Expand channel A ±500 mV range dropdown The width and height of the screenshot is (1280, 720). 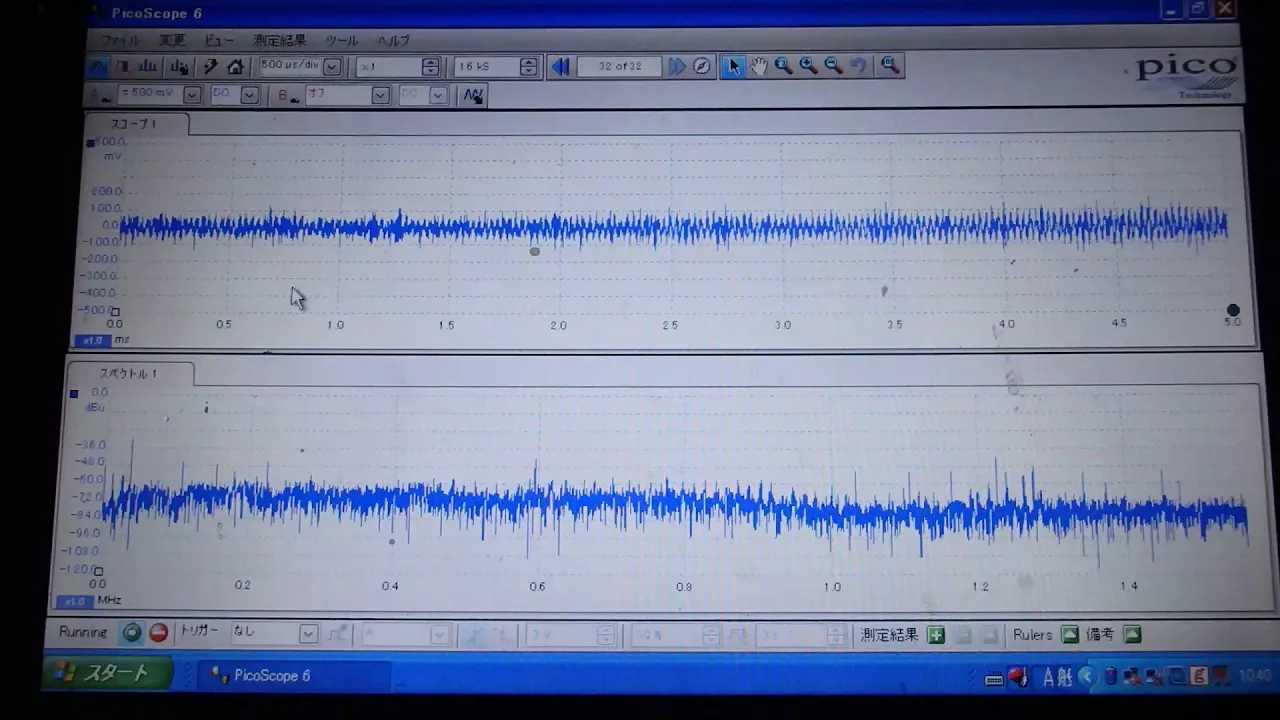point(192,95)
